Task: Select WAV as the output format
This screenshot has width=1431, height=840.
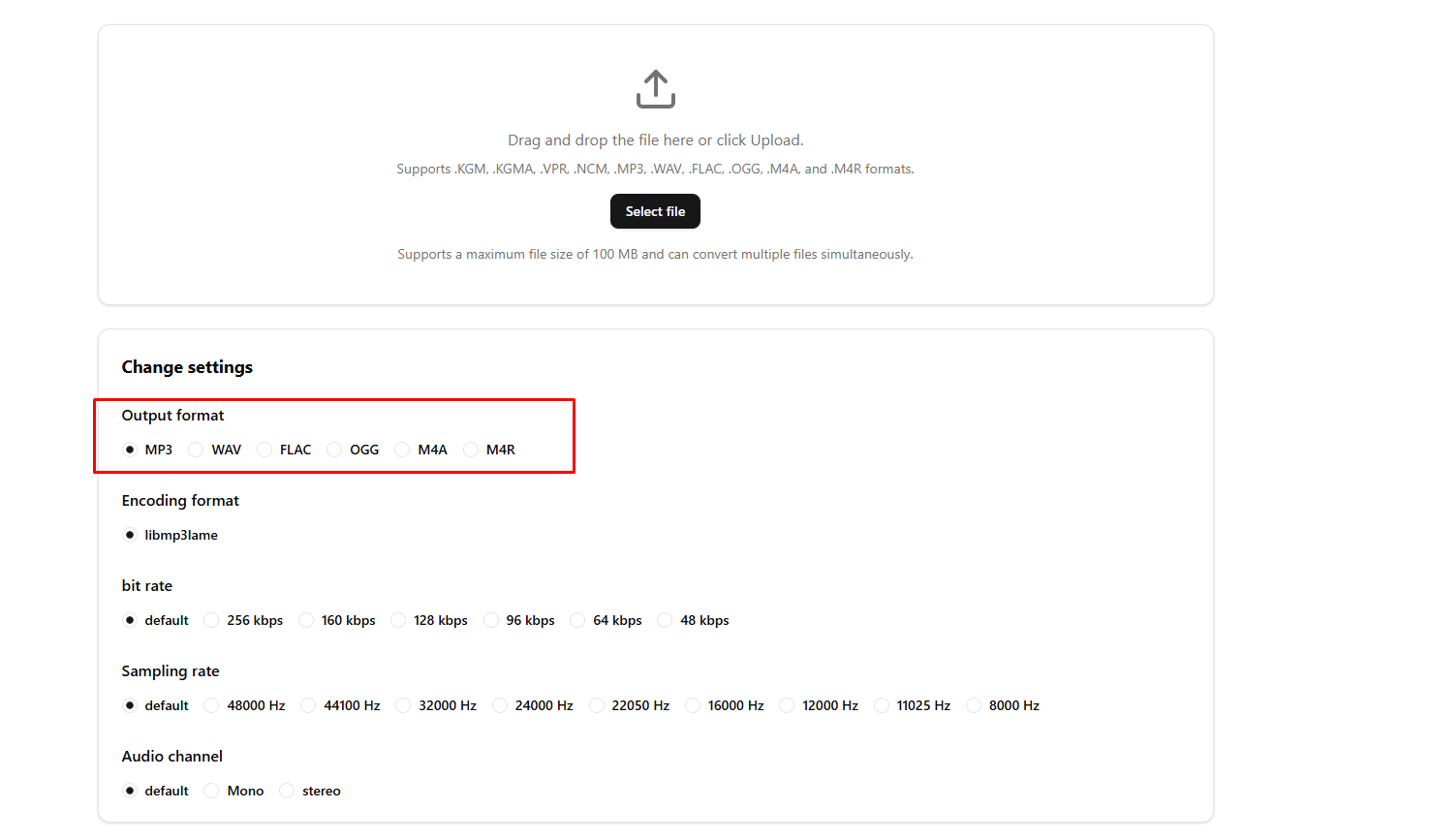Action: [197, 449]
